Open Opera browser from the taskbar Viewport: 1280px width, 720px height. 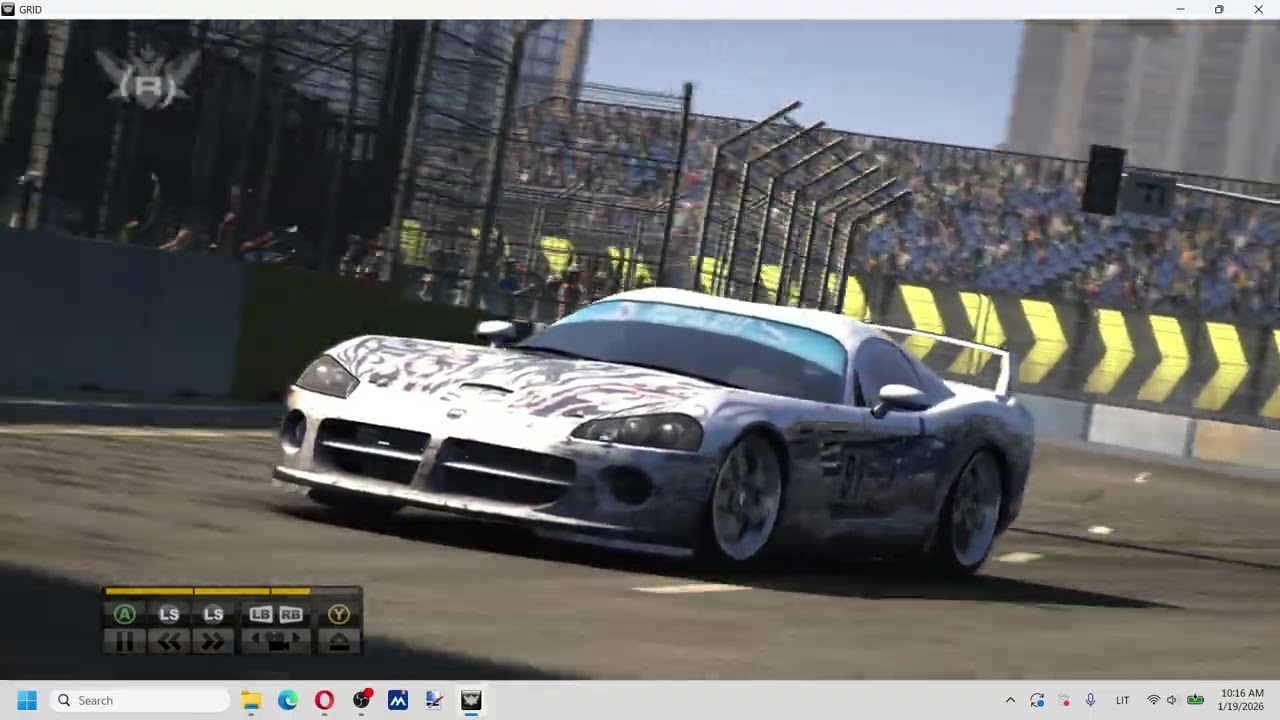324,700
